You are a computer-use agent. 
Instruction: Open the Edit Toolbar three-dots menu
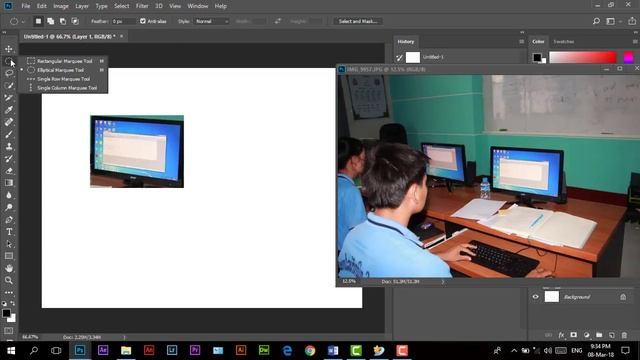click(x=9, y=293)
